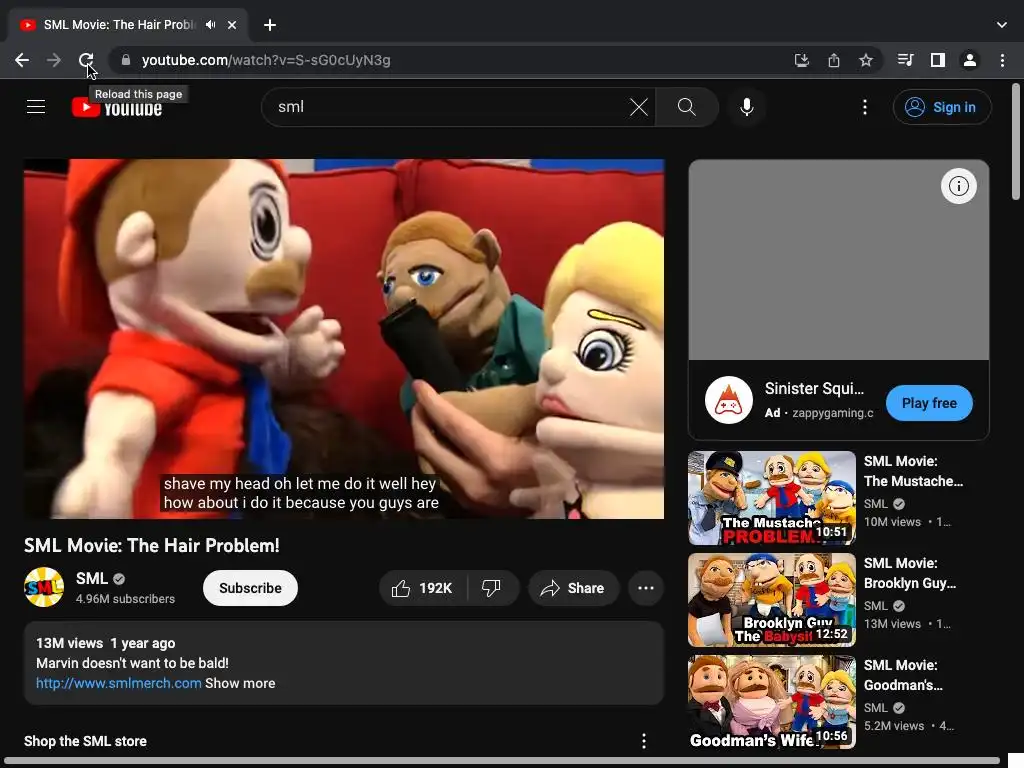The image size is (1024, 768).
Task: Open YouTube hamburger guide menu
Action: (36, 106)
